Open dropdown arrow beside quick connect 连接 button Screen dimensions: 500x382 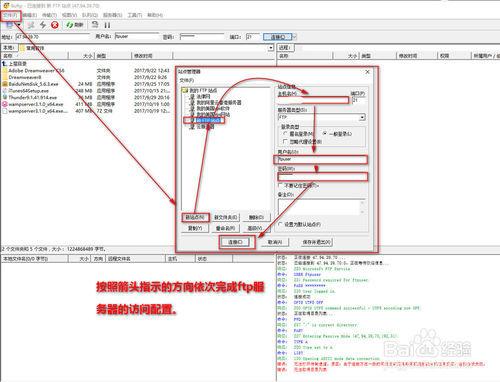pos(294,37)
